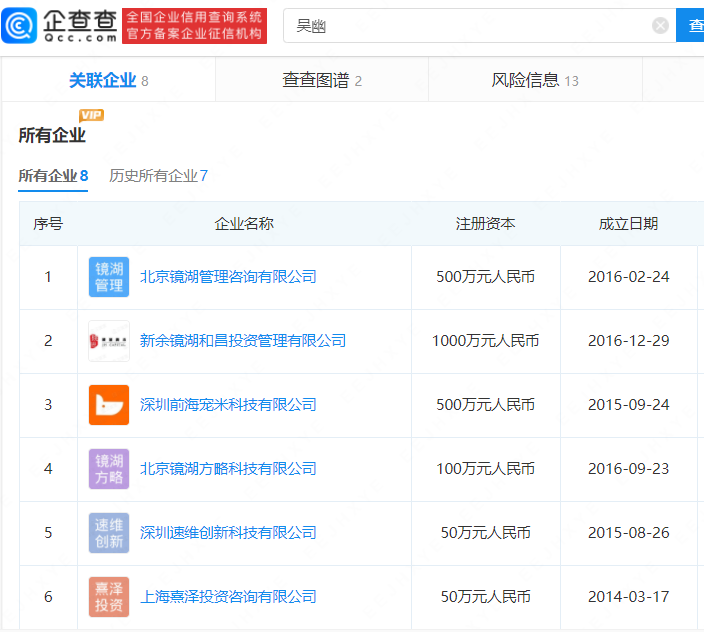Click the VIP badge above 所有企业
Image resolution: width=704 pixels, height=632 pixels.
tap(91, 115)
